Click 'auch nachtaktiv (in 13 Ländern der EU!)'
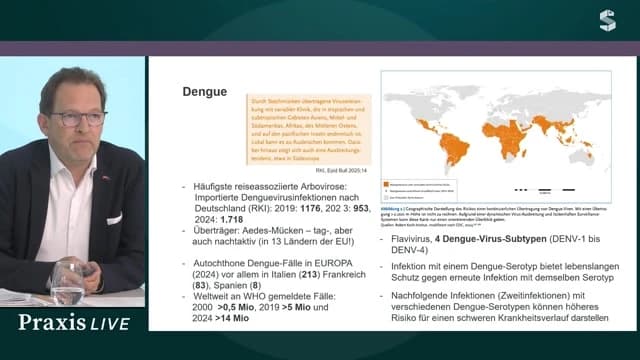The width and height of the screenshot is (640, 360). (x=273, y=242)
